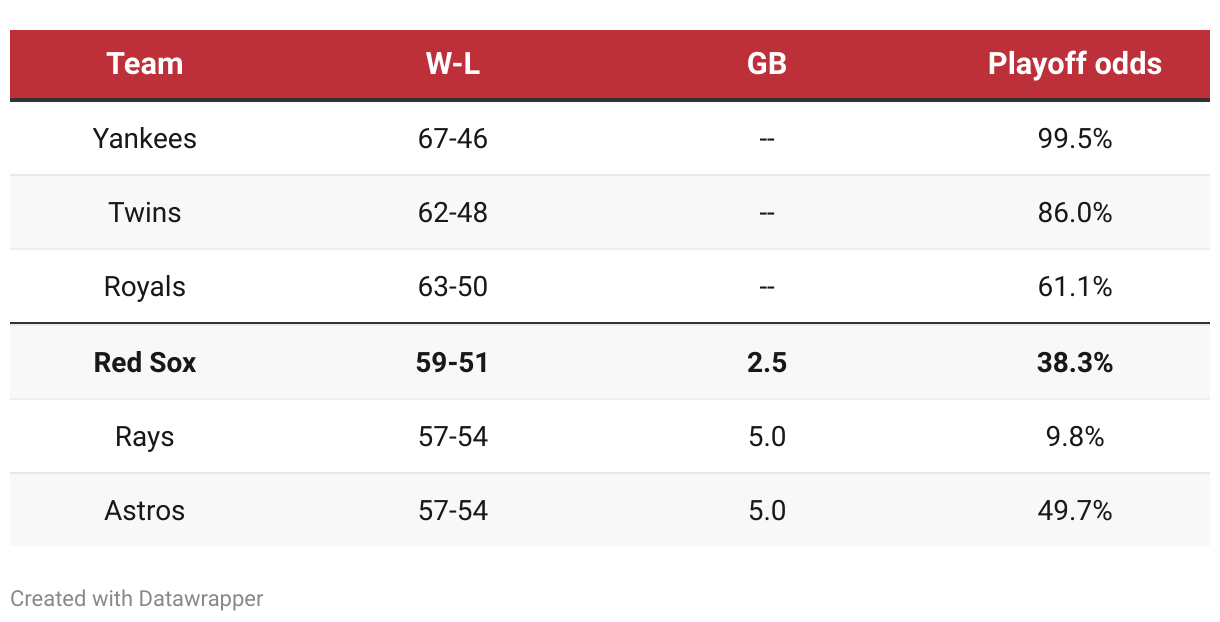Click the GB column header

(767, 64)
